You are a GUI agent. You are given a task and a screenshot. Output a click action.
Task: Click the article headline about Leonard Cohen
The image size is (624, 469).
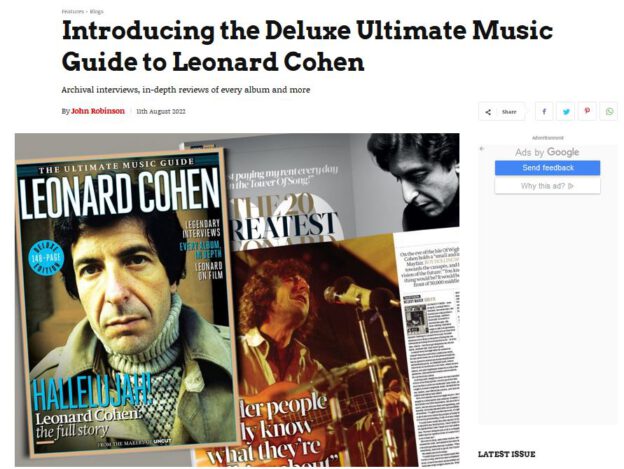pos(307,46)
